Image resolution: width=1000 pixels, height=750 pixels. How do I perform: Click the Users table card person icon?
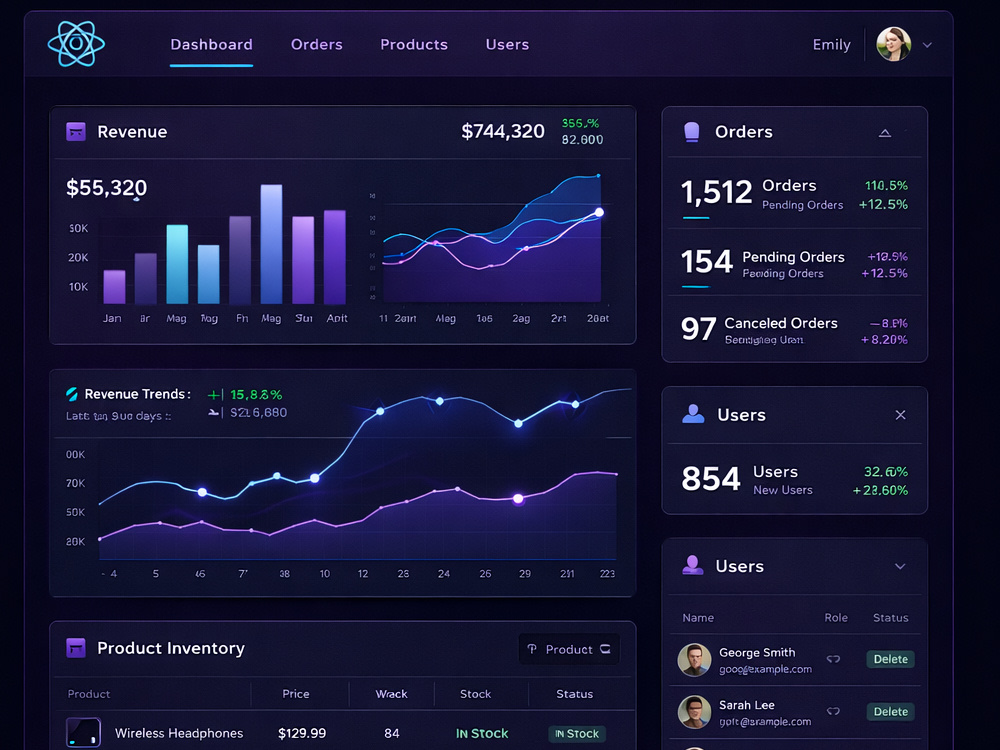pyautogui.click(x=693, y=566)
